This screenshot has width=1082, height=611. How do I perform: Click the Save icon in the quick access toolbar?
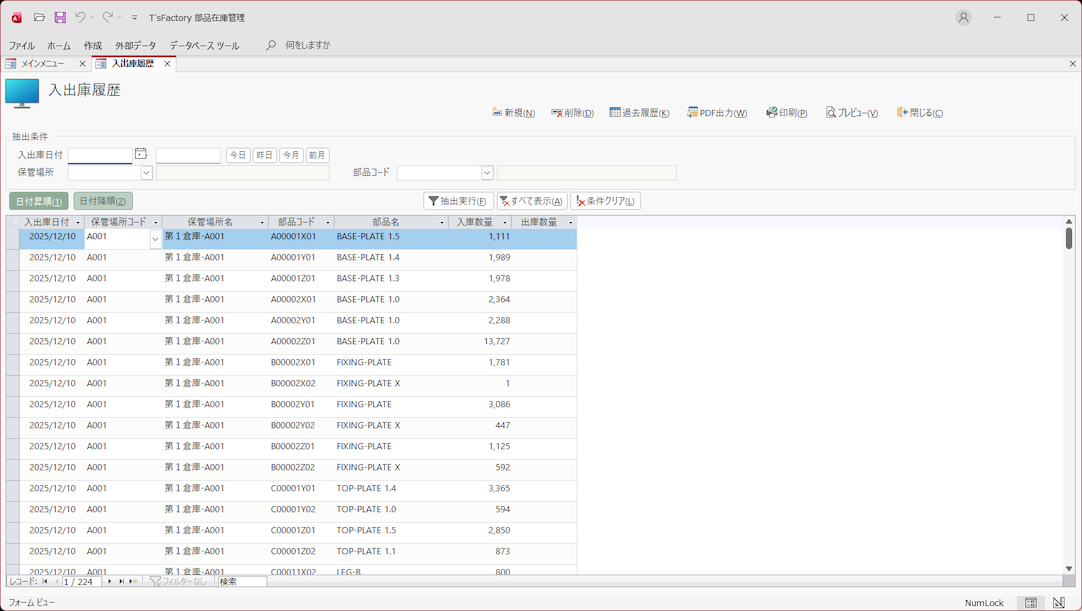(x=60, y=17)
